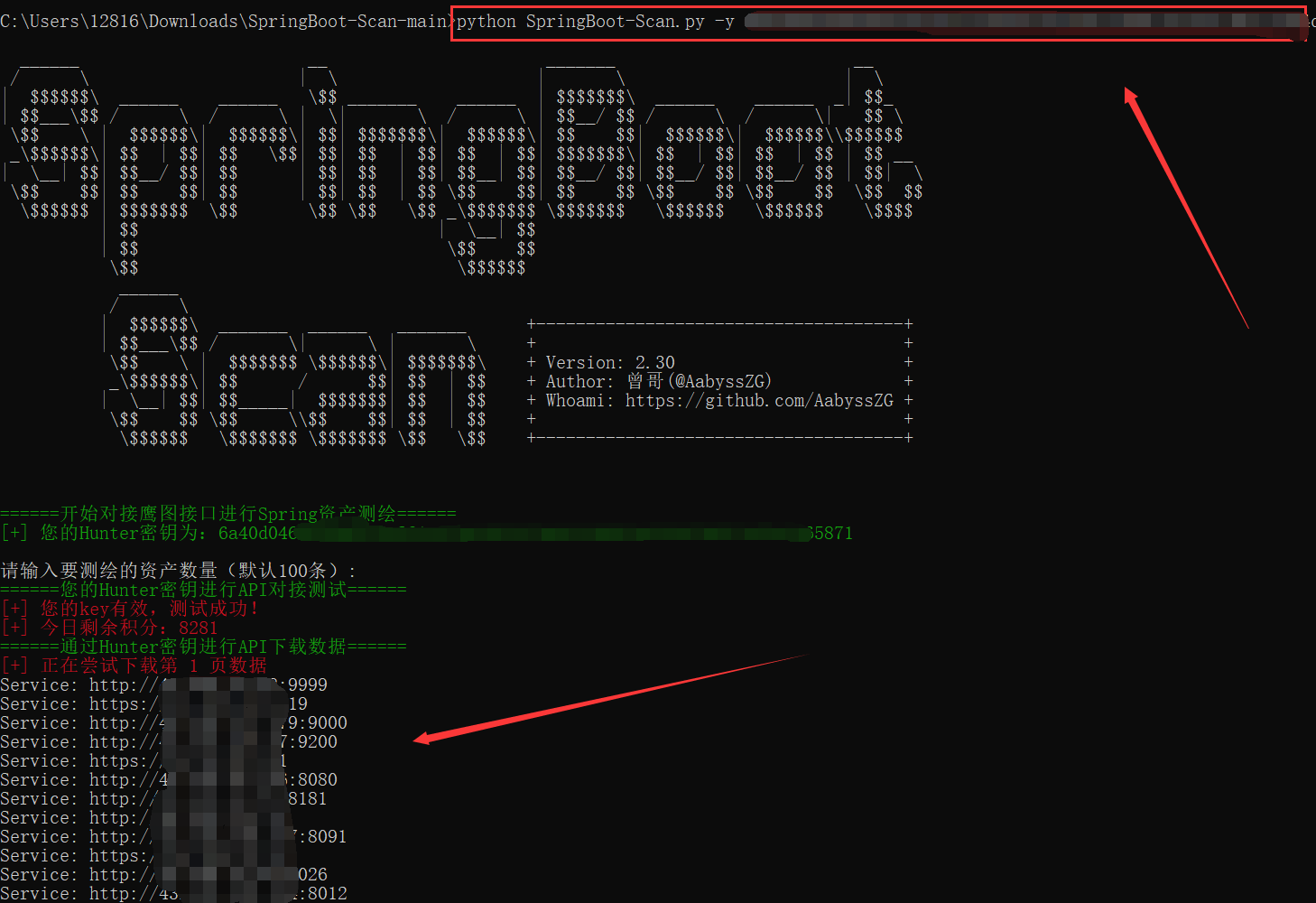
Task: Click the SpringBoot ASCII art banner
Action: click(451, 163)
